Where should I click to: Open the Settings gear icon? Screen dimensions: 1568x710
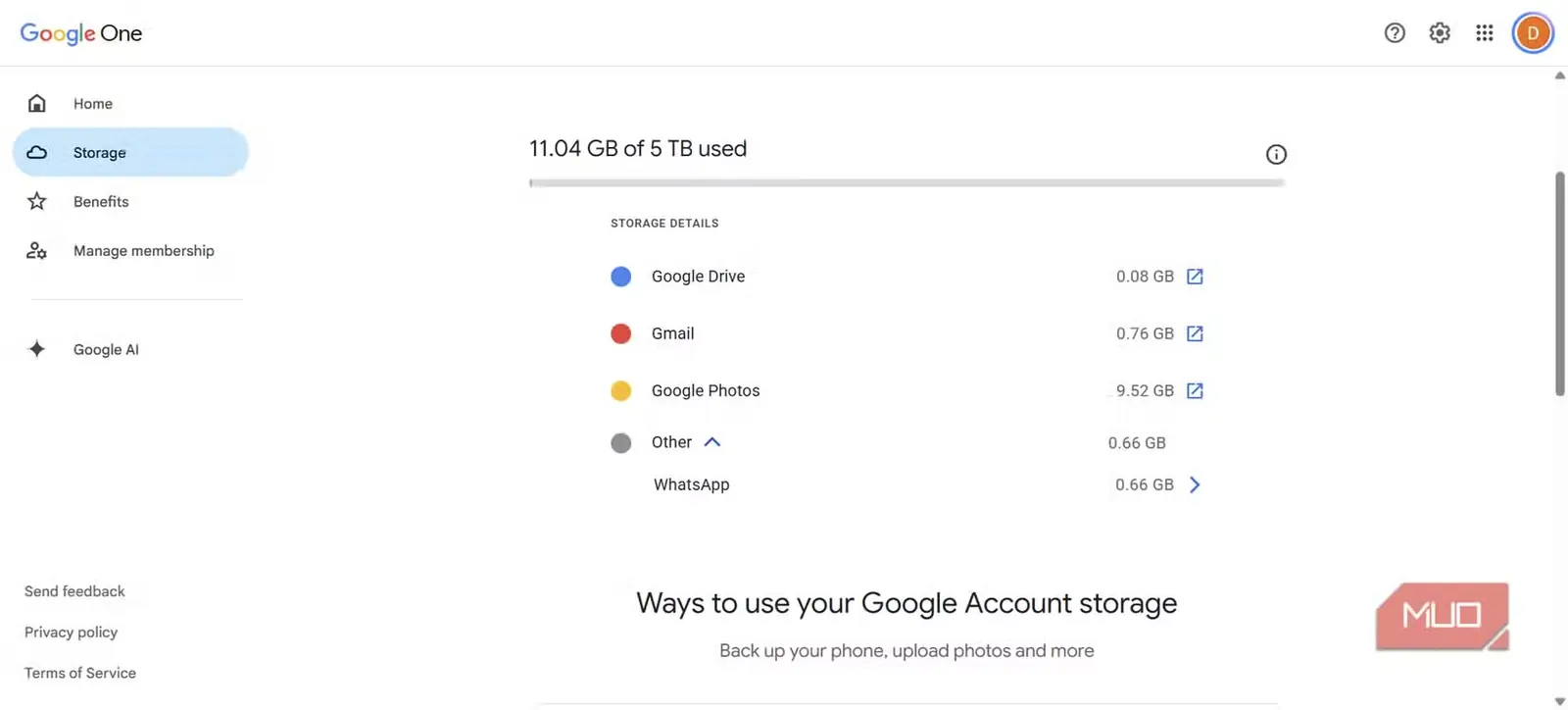[x=1440, y=33]
